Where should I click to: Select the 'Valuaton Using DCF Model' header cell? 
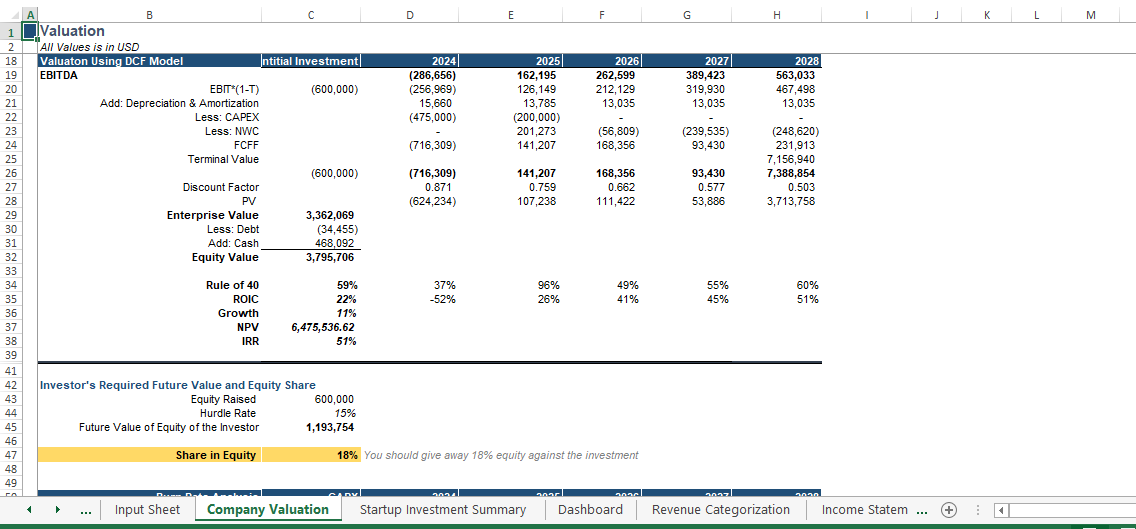click(x=149, y=61)
